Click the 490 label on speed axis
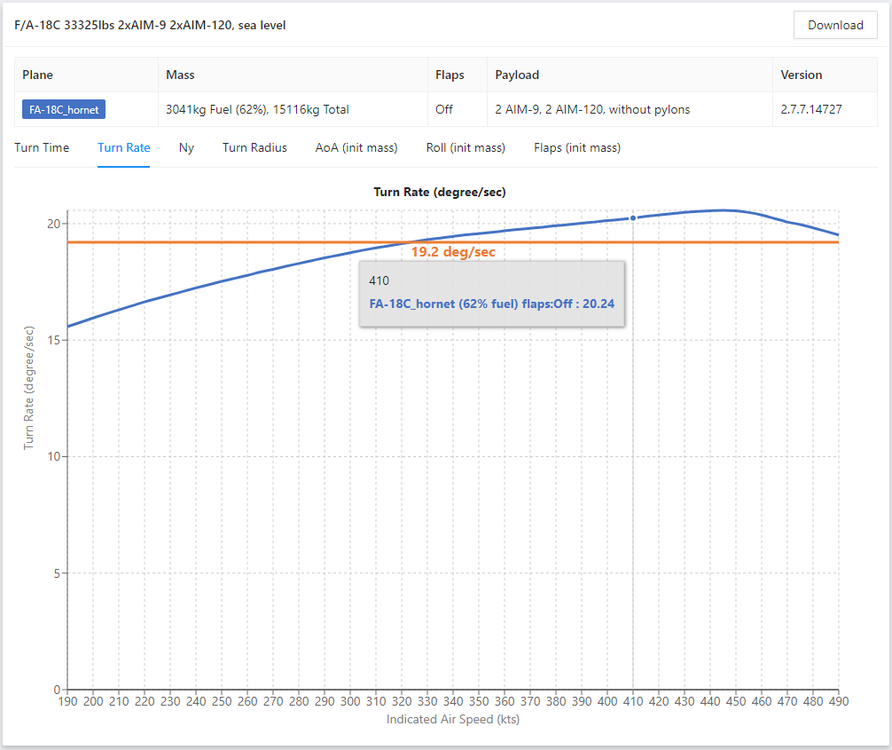Screen dimensions: 892x750 pyautogui.click(x=837, y=703)
